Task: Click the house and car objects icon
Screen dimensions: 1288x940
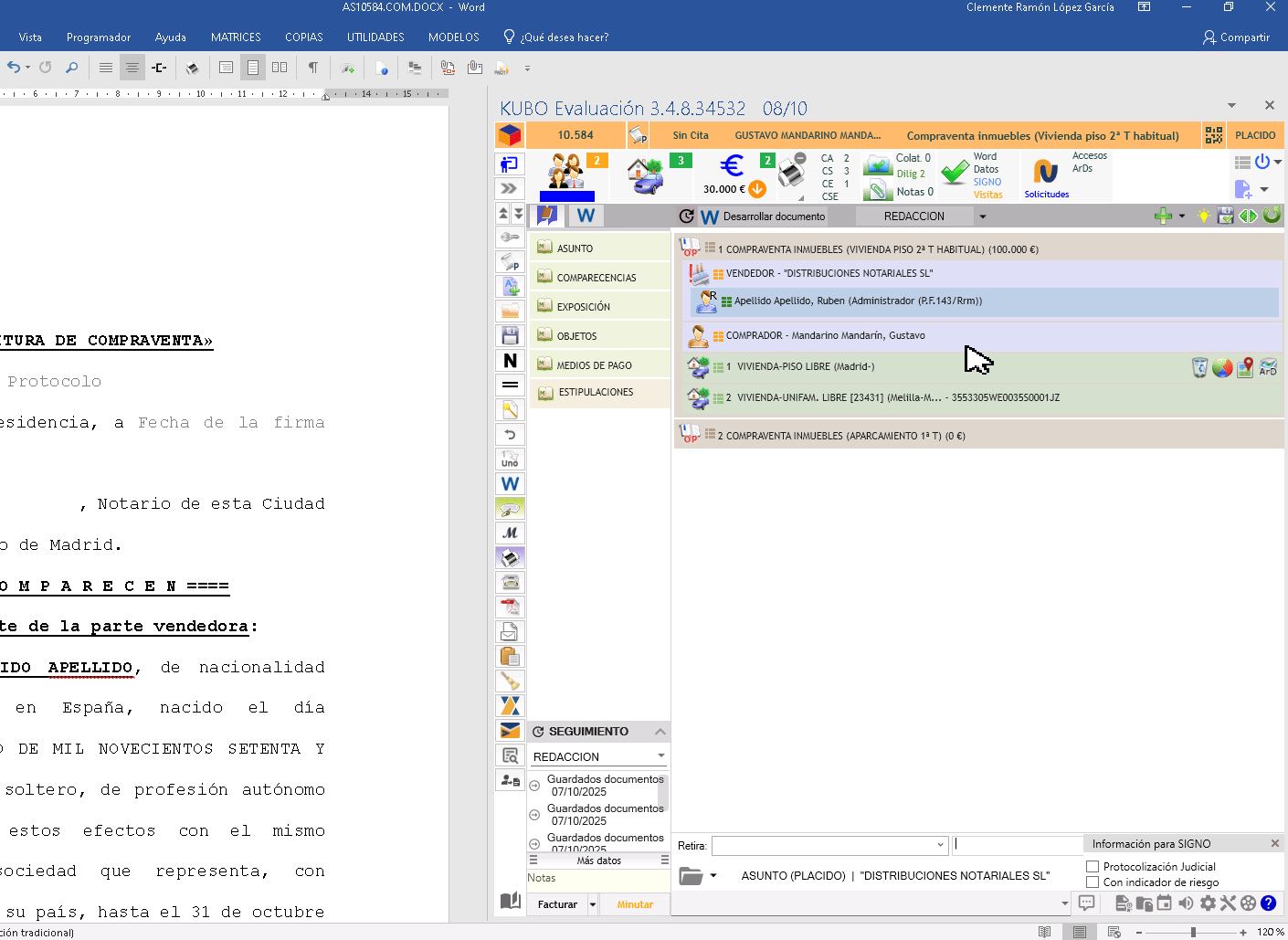Action: (647, 174)
